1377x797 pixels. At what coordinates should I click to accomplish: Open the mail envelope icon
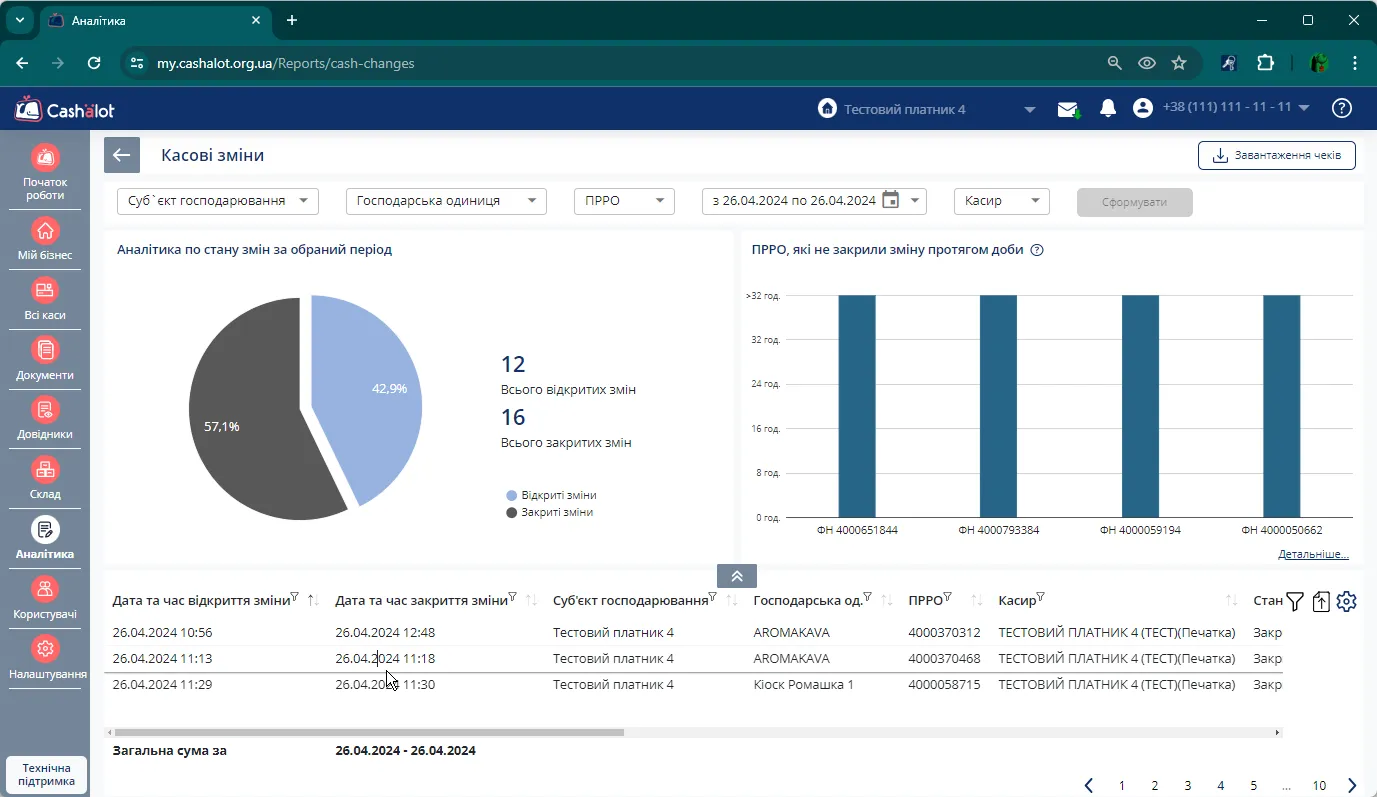click(1069, 109)
